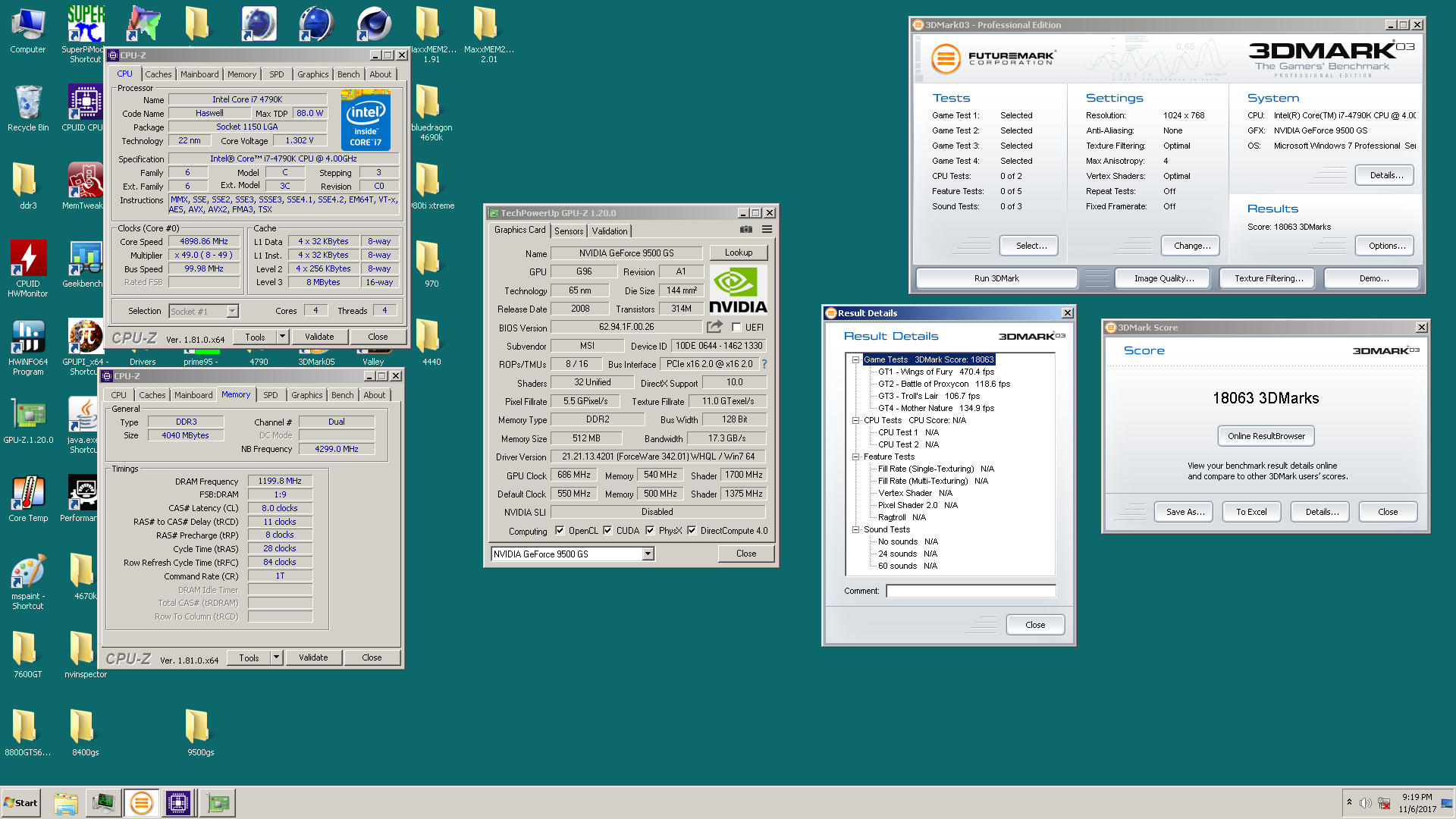1456x819 pixels.
Task: Click in the Comment input field
Action: pyautogui.click(x=971, y=591)
